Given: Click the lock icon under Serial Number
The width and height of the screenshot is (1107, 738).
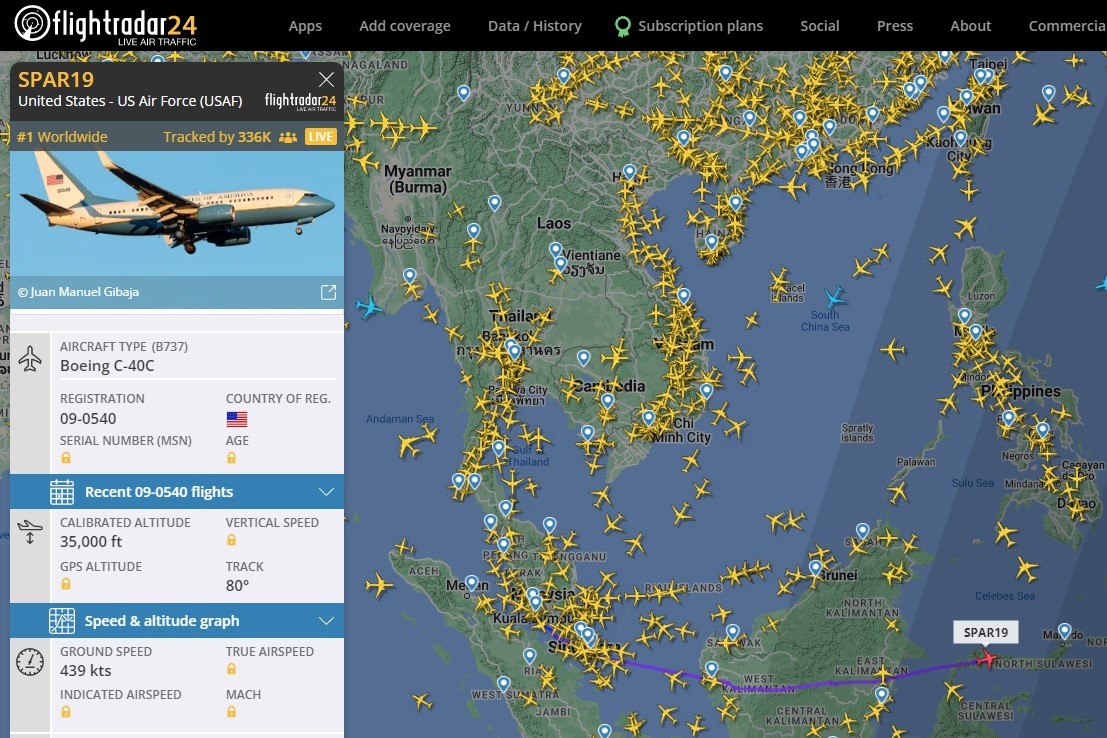Looking at the screenshot, I should 66,458.
